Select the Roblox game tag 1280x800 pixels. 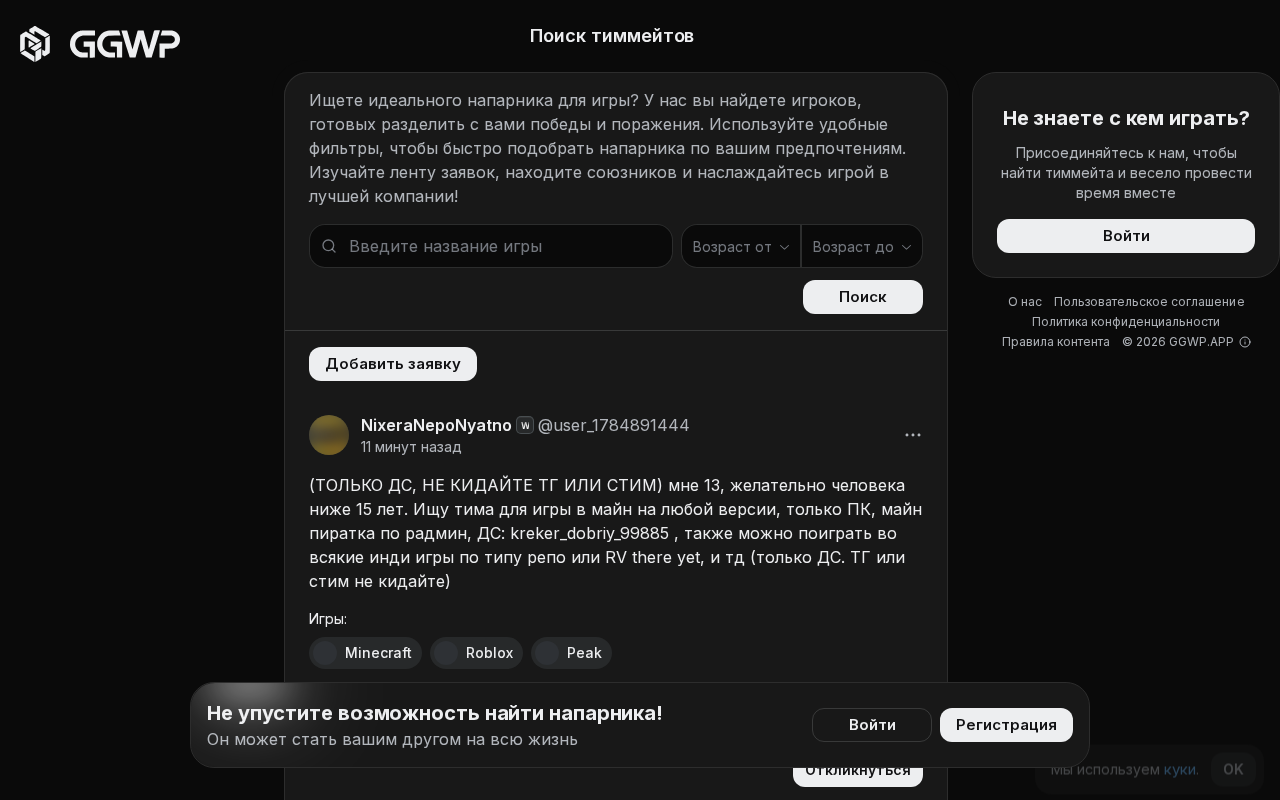(x=476, y=653)
